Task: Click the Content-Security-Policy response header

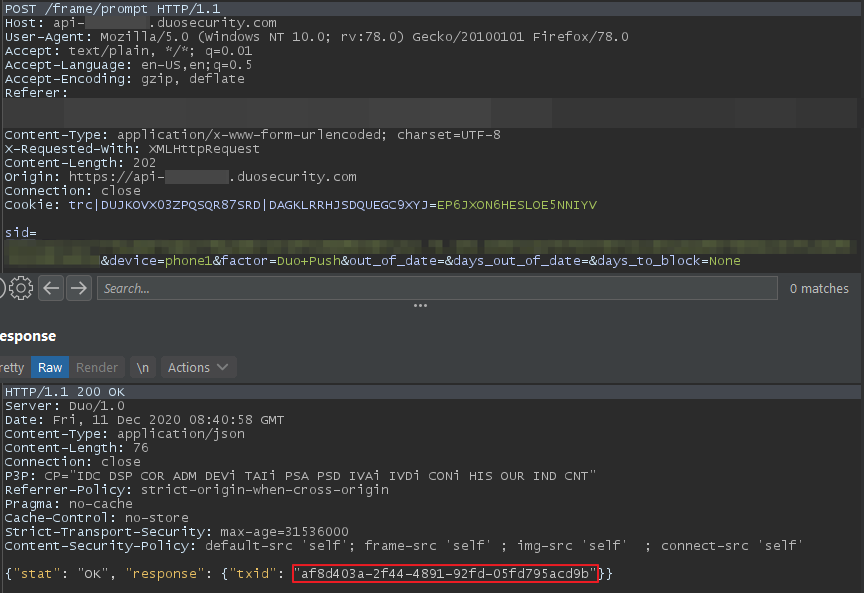Action: [100, 545]
